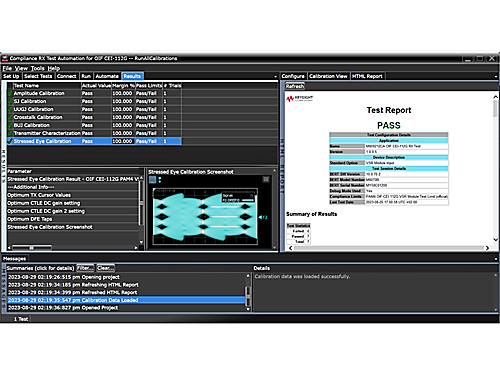The image size is (500, 375).
Task: Click the horizontal scrollbar under the Parameter list
Action: [x=72, y=248]
